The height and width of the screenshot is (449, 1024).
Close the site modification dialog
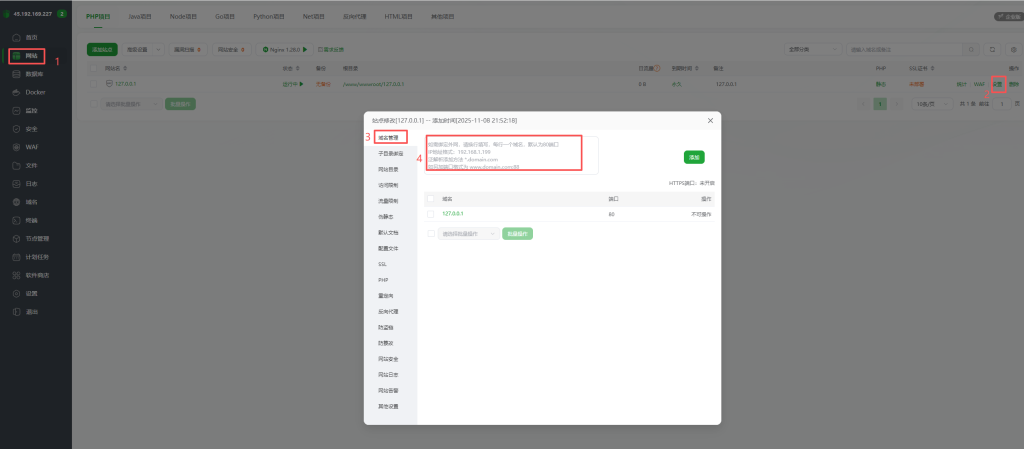coord(710,120)
